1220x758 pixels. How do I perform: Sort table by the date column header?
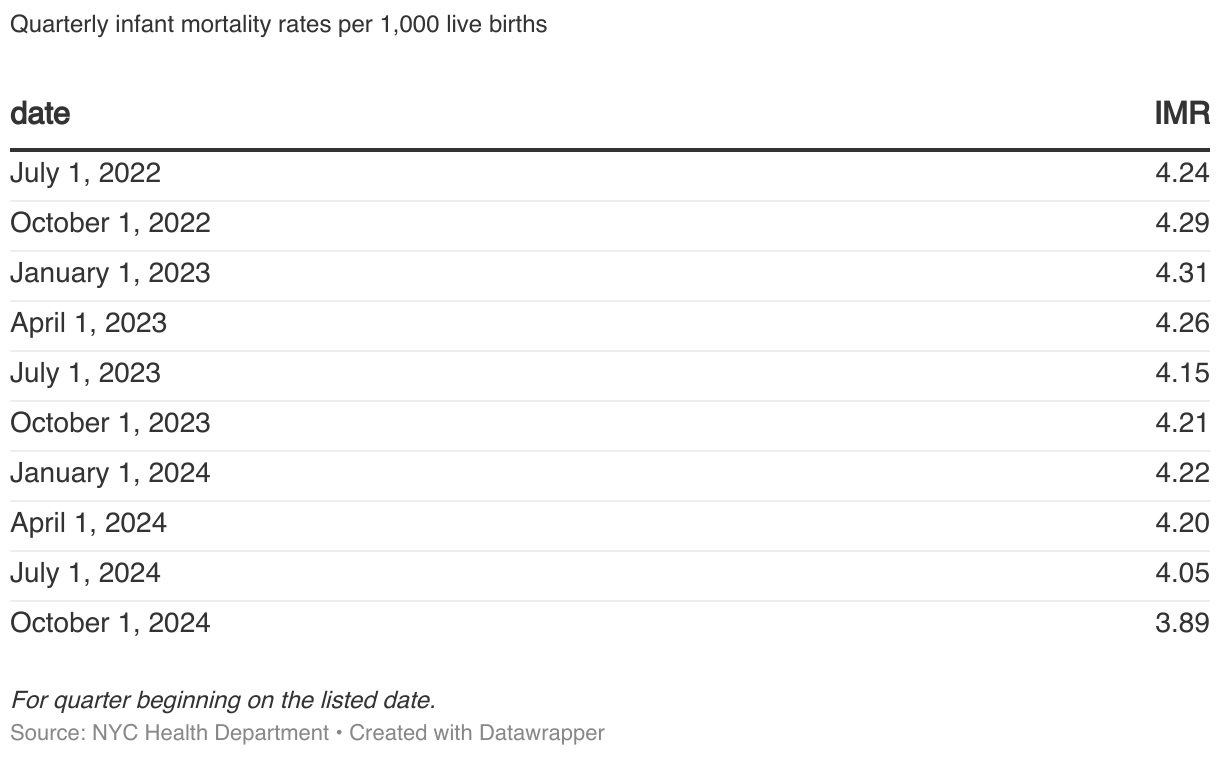pos(40,114)
